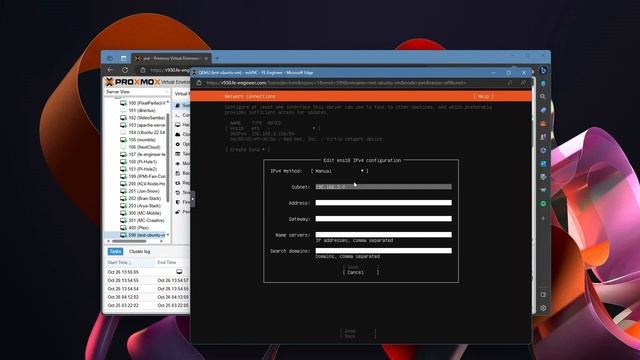The image size is (640, 360).
Task: Select VM 201 (Jon-Snow) in the tree
Action: tap(140, 191)
